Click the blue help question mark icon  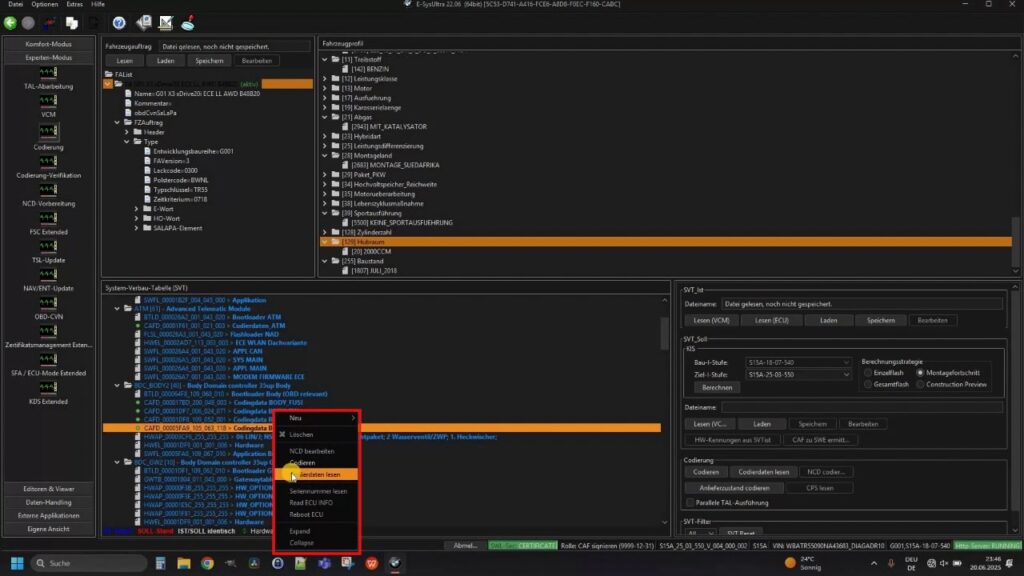119,22
